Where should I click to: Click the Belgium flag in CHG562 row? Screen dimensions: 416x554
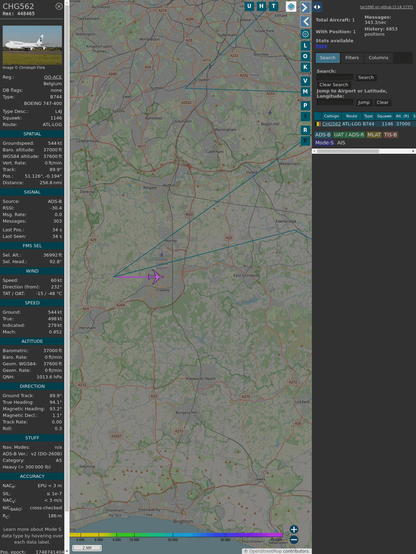tap(318, 124)
